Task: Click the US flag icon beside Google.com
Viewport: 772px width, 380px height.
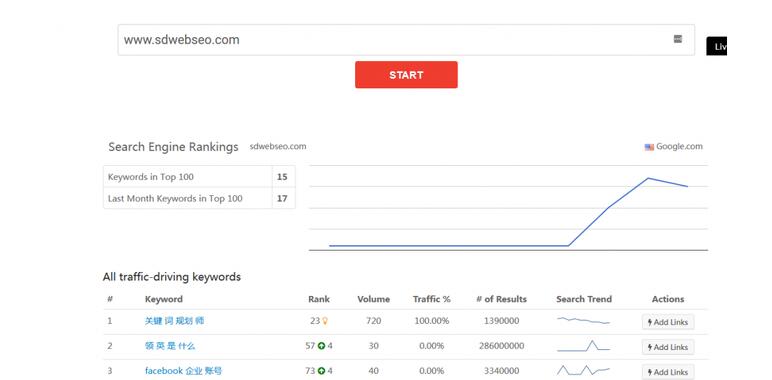Action: pyautogui.click(x=649, y=147)
